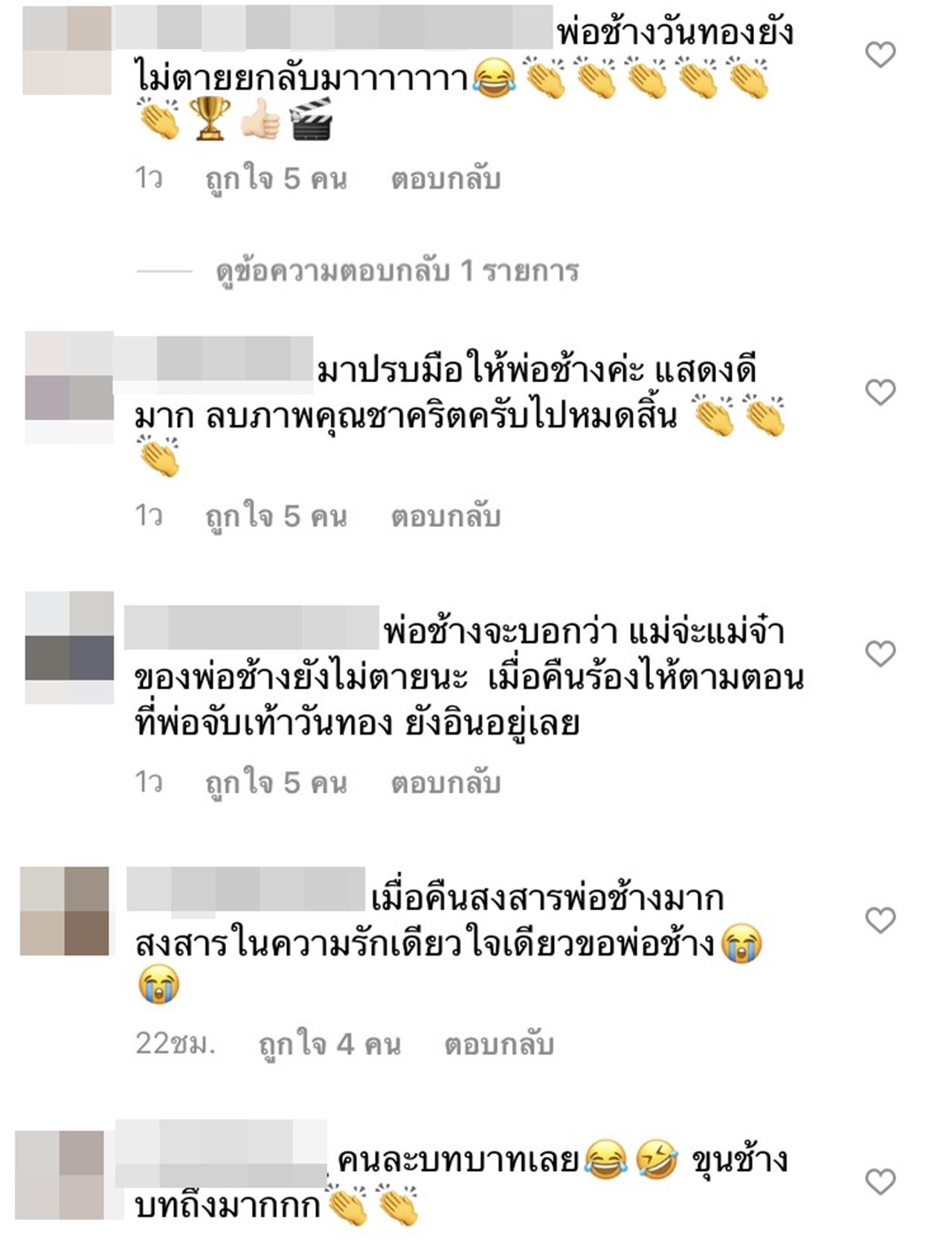
Task: Like the comment with trophy emoji
Action: [x=881, y=54]
